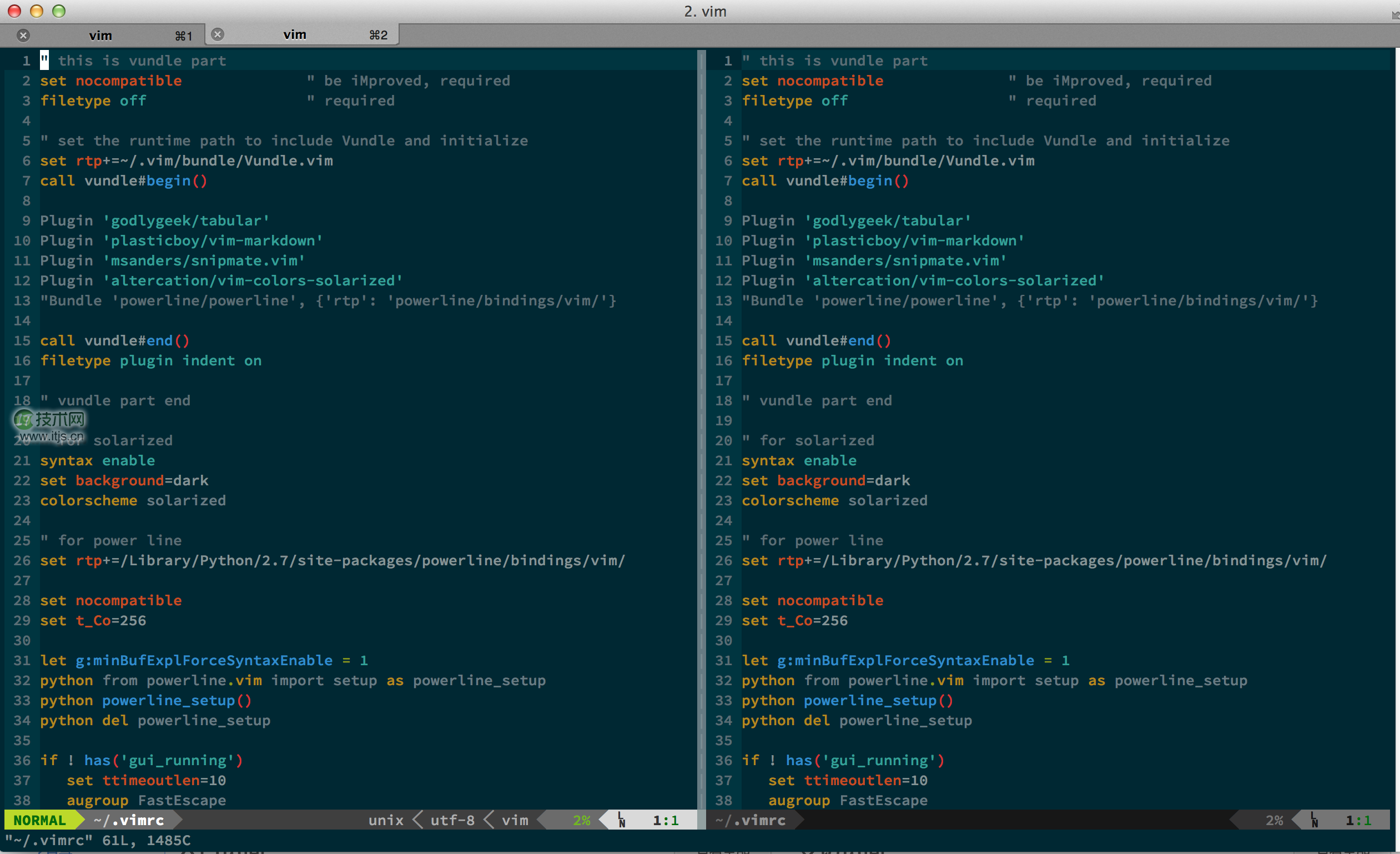Click 'call vundle#begin()' in right pane
This screenshot has height=854, width=1400.
pyautogui.click(x=825, y=180)
